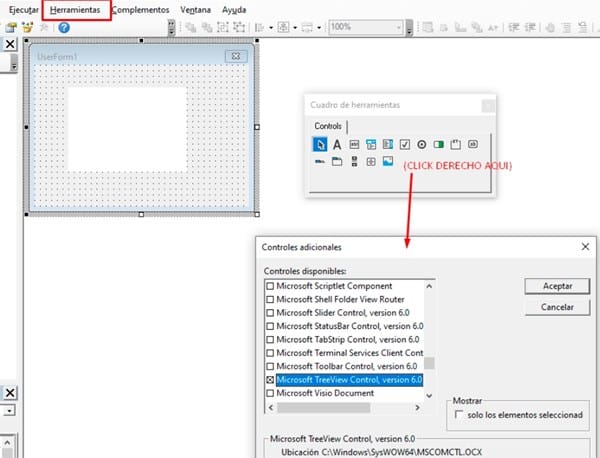Viewport: 600px width, 458px height.
Task: Open the Herramientas menu
Action: click(76, 9)
